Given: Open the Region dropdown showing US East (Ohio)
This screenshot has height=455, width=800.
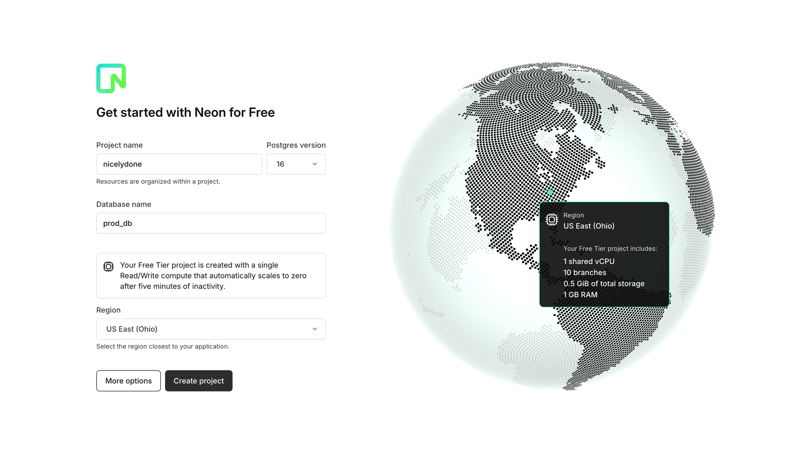Looking at the screenshot, I should click(210, 329).
